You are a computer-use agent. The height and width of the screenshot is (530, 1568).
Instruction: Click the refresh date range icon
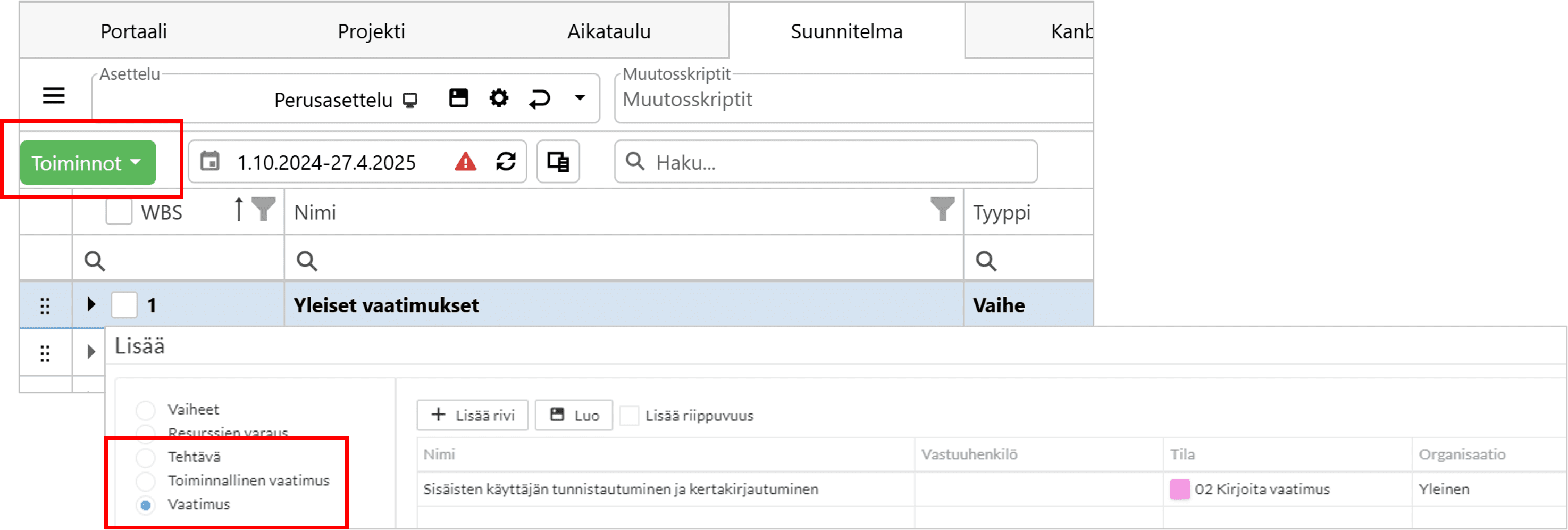point(506,162)
